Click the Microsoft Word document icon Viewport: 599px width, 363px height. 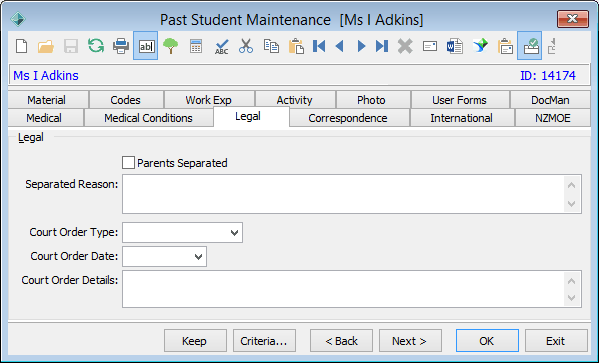point(455,46)
